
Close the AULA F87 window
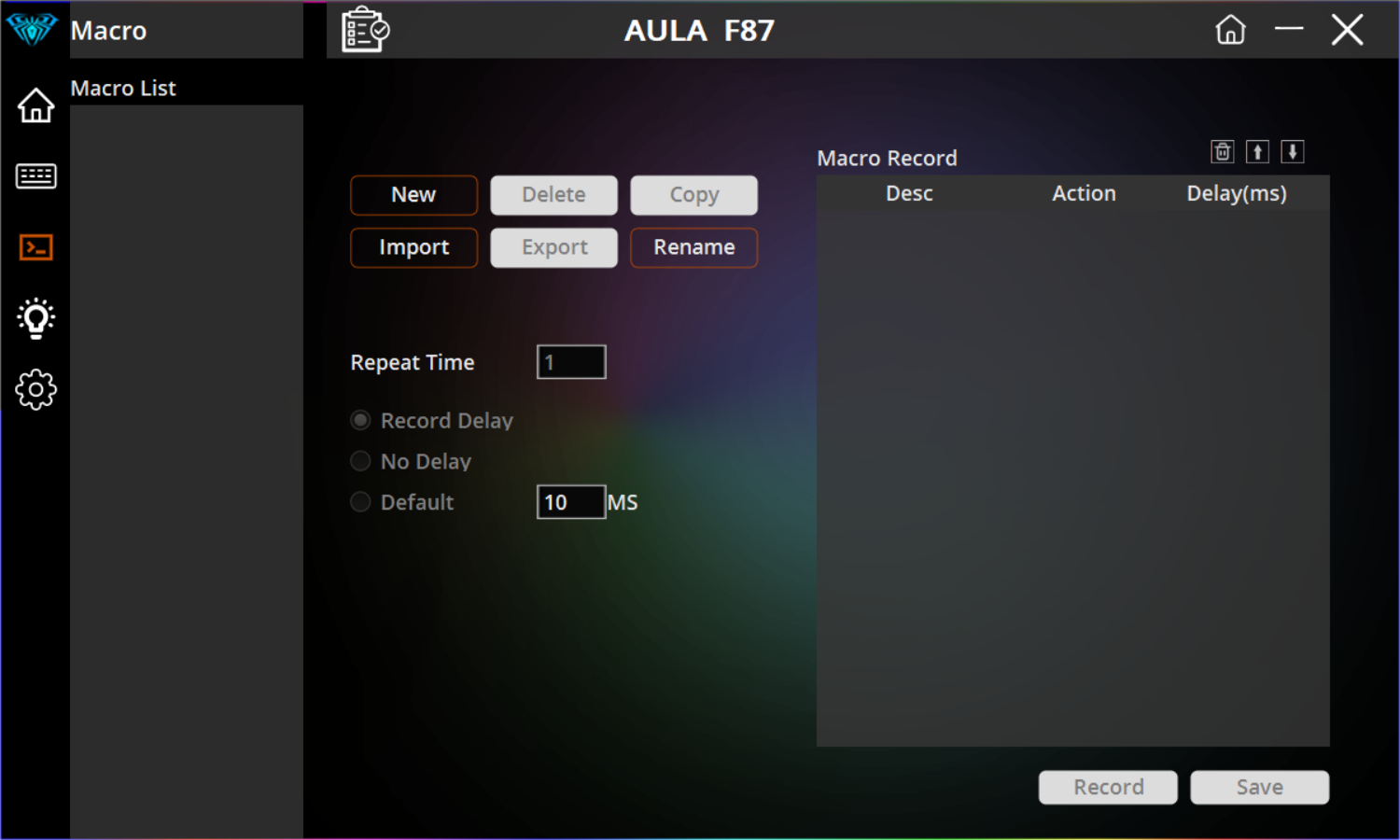pyautogui.click(x=1347, y=30)
